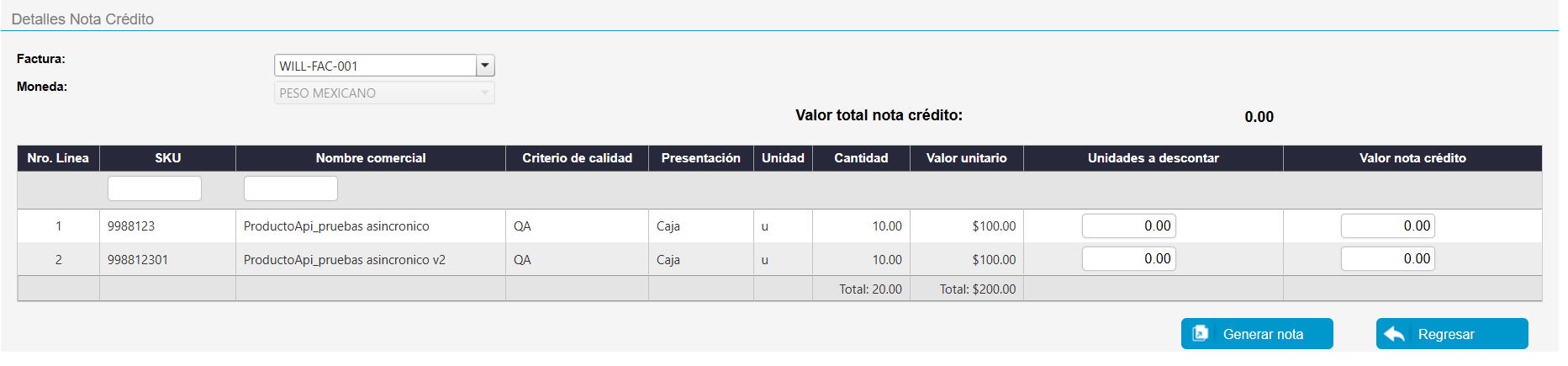Click the WILL-FAC-001 invoice combo box
The image size is (1568, 366).
click(376, 66)
